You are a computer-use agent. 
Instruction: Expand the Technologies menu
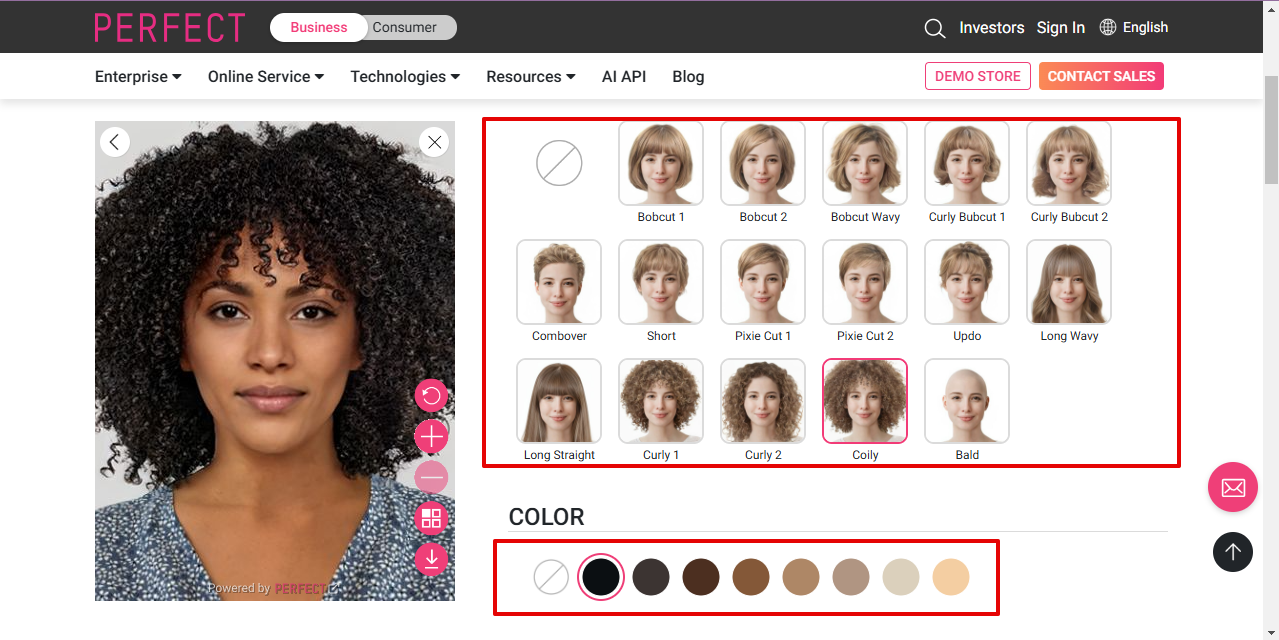pyautogui.click(x=405, y=76)
